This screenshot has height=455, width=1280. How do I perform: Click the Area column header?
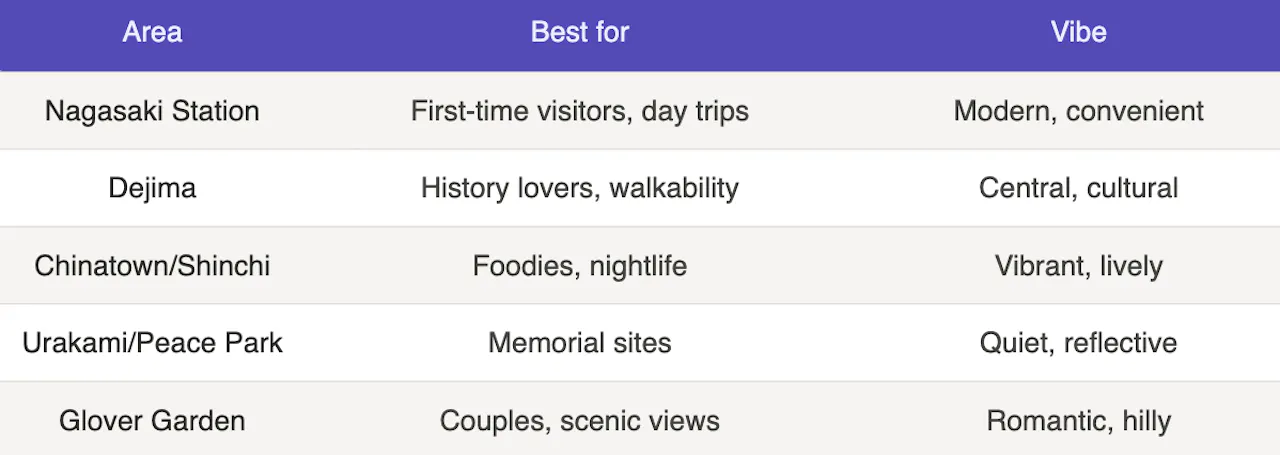152,32
